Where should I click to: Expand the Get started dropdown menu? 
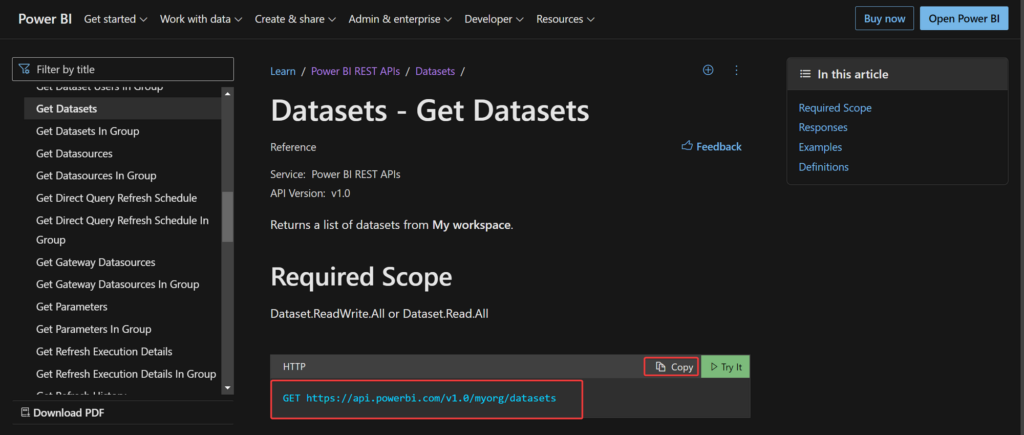(x=115, y=19)
